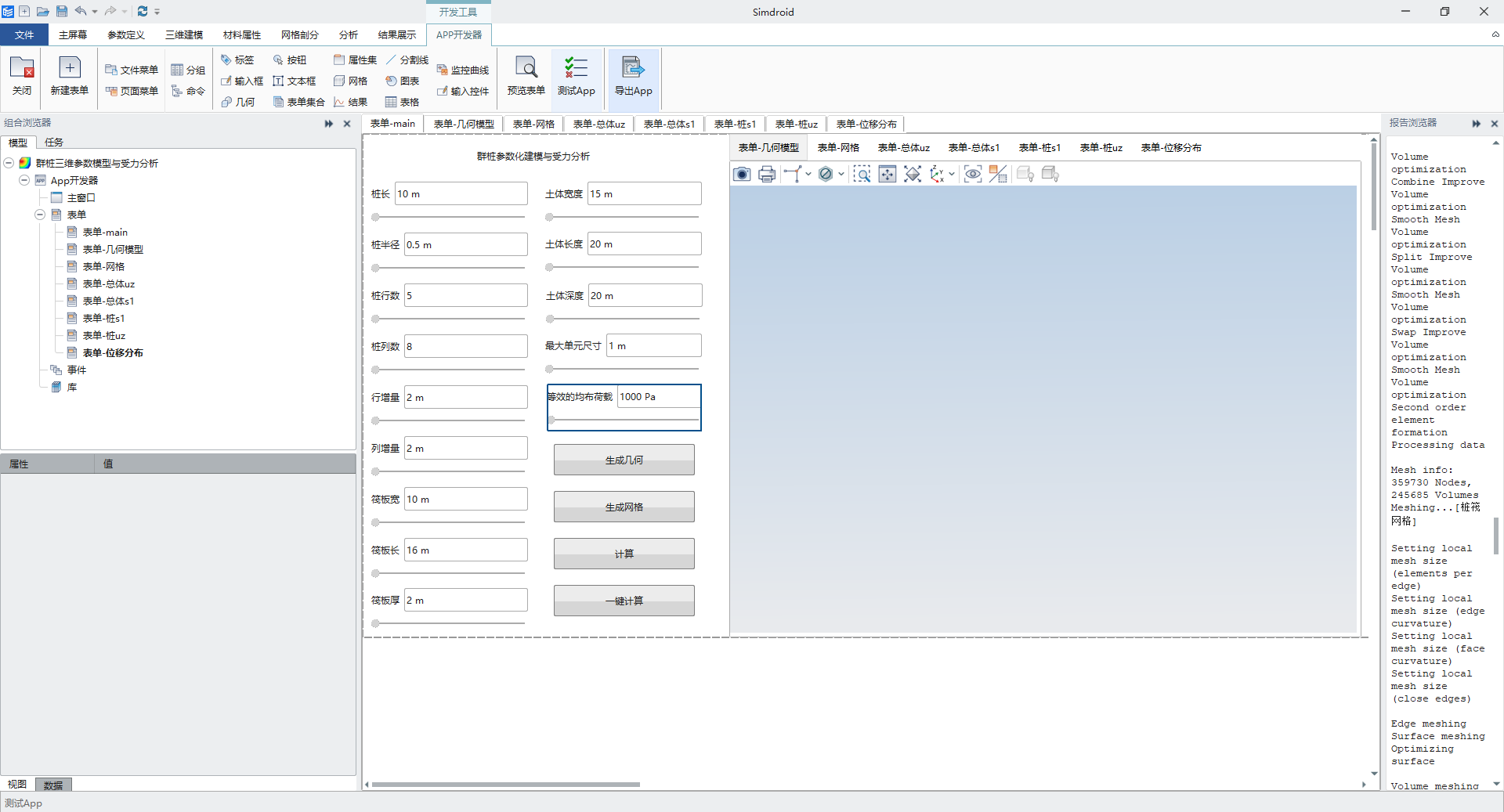Switch to the 结果展示 ribbon tab
Image resolution: width=1504 pixels, height=812 pixels.
pyautogui.click(x=397, y=34)
